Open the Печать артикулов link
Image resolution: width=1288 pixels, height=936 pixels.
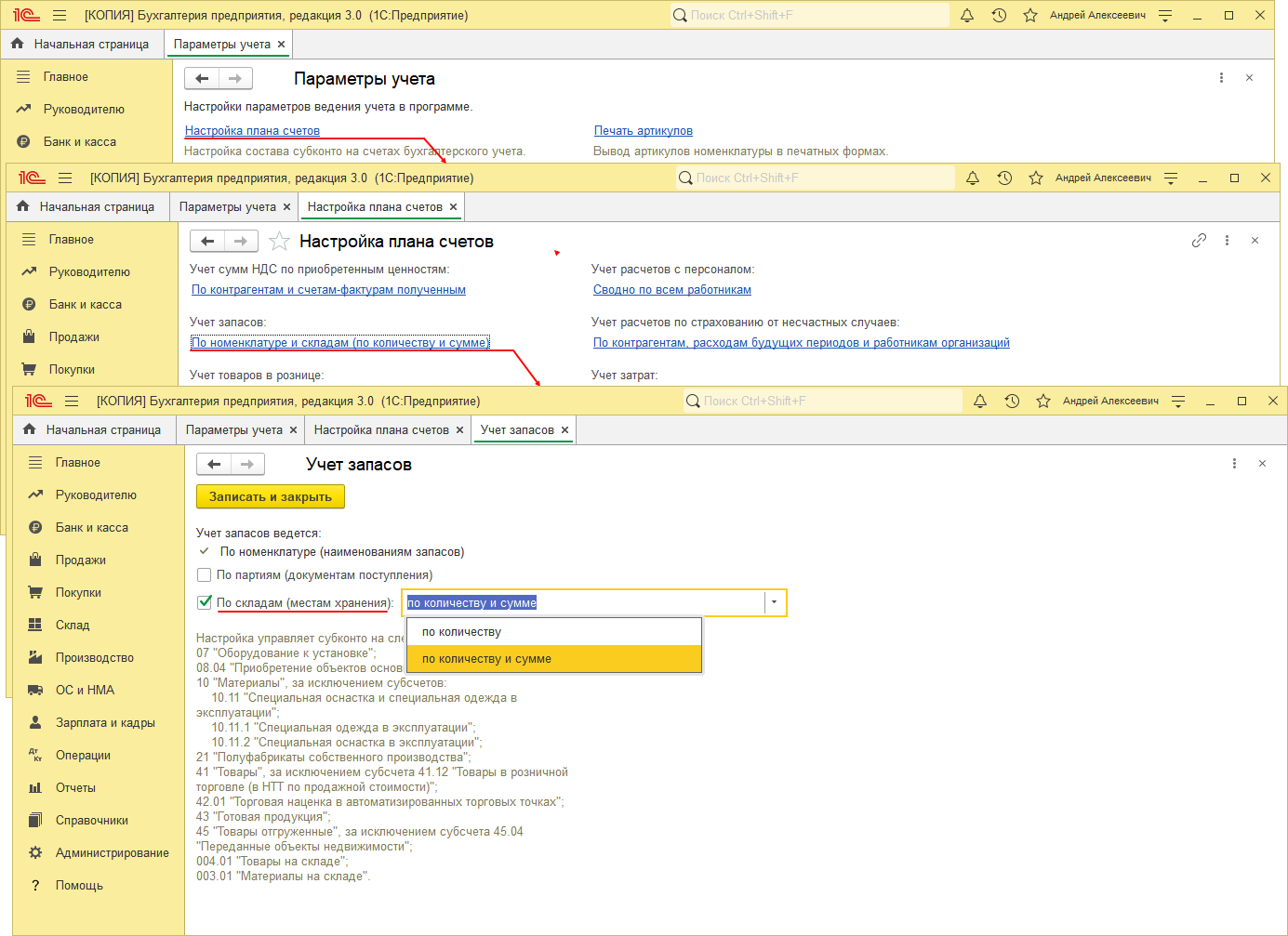(644, 131)
